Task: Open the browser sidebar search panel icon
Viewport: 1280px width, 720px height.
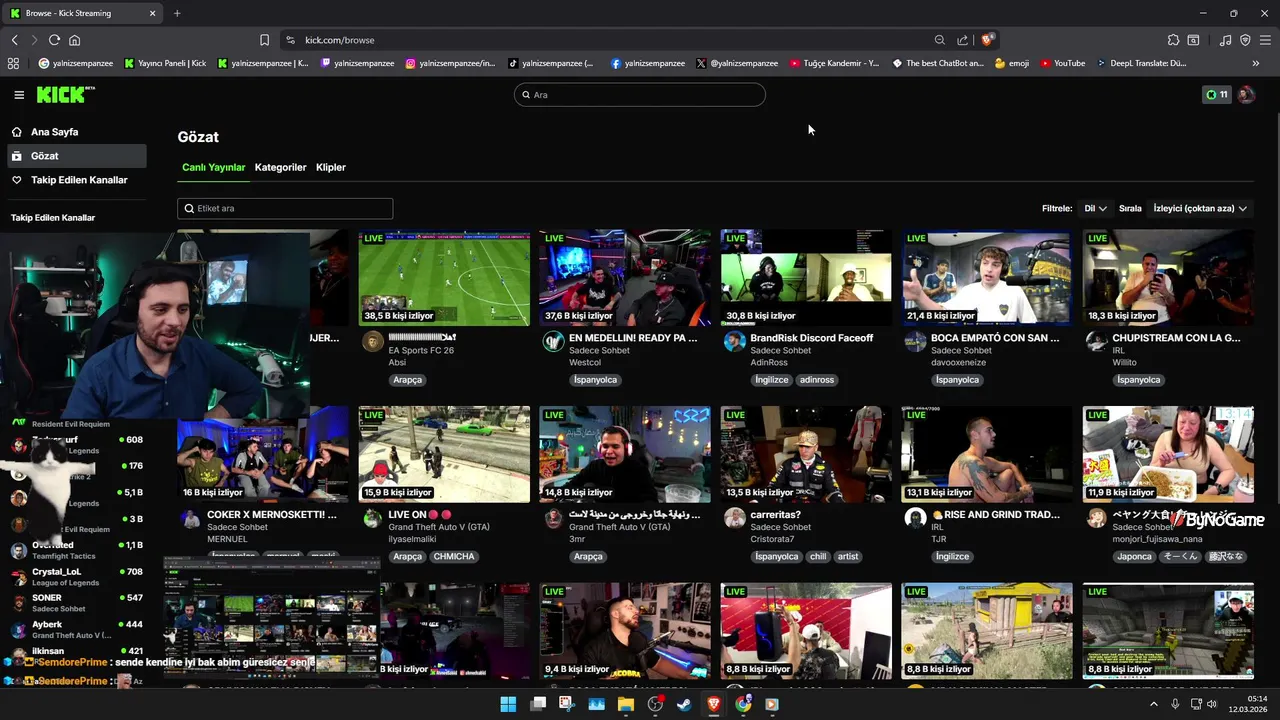Action: click(1193, 40)
